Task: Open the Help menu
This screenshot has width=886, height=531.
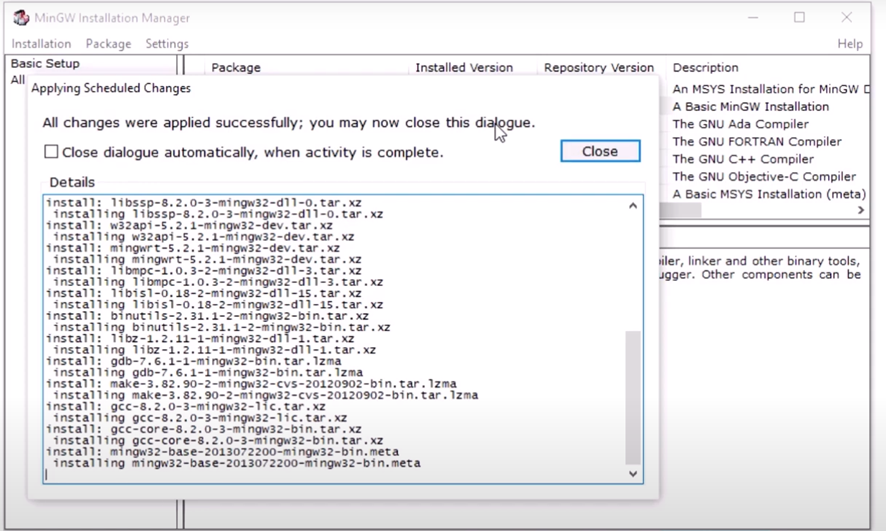Action: 849,44
